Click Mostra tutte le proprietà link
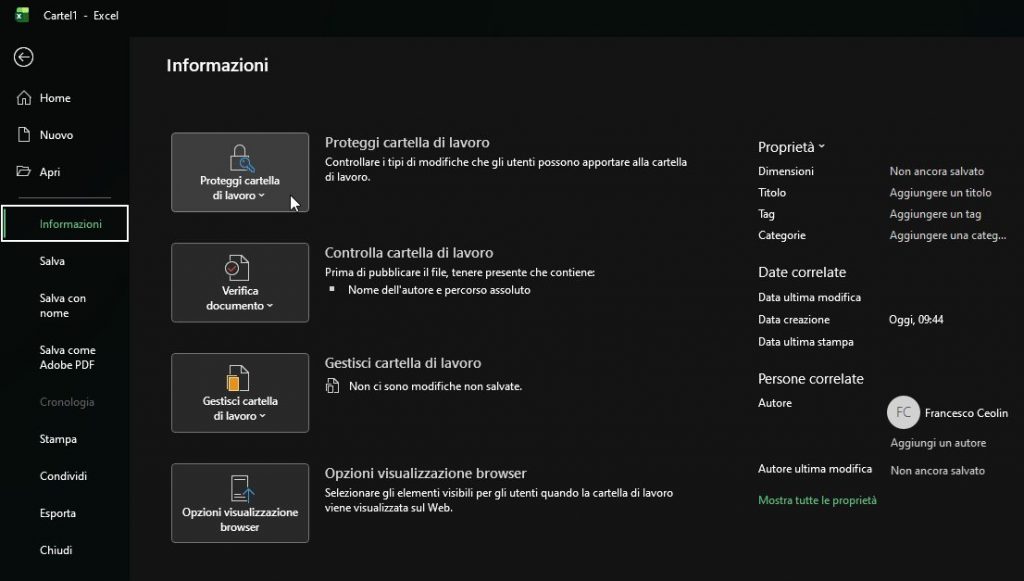 817,500
